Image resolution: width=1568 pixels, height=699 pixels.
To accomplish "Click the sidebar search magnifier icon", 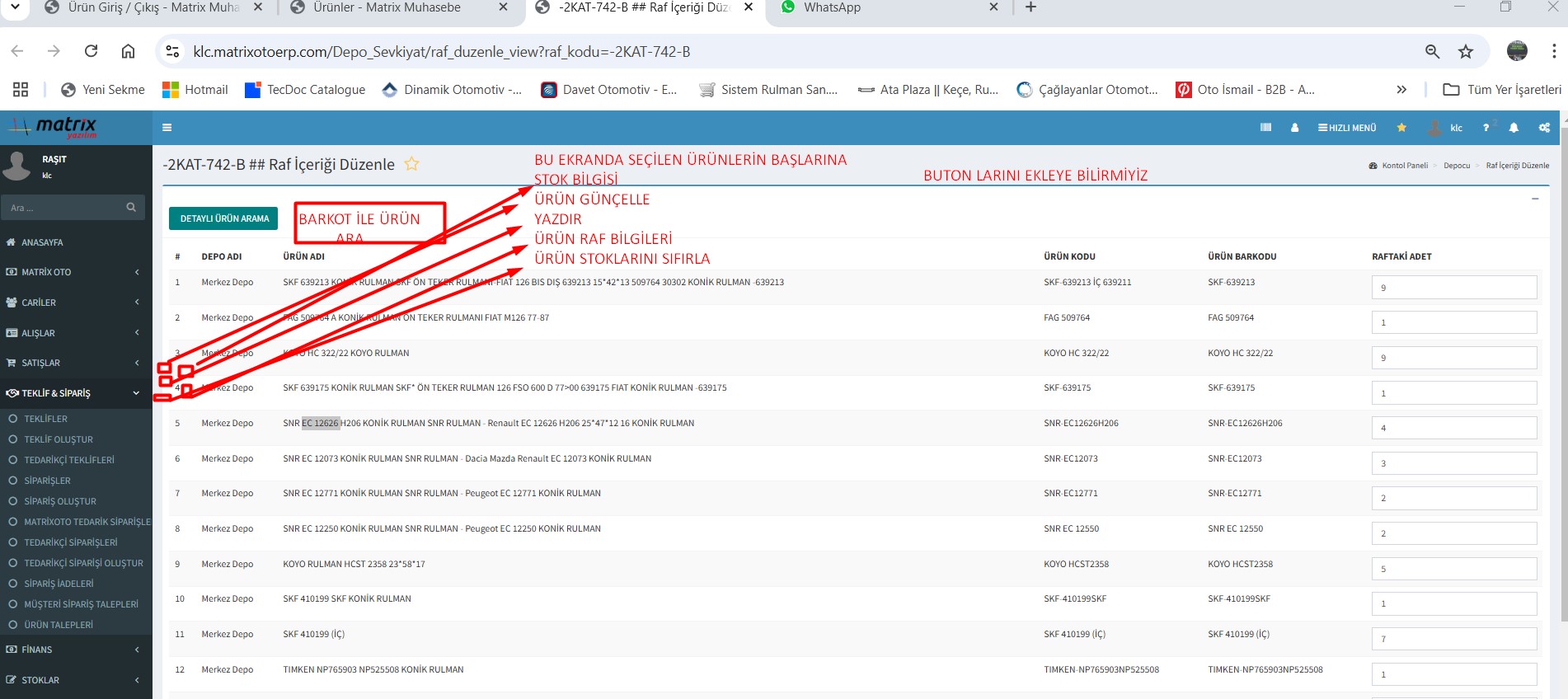I will pos(131,208).
